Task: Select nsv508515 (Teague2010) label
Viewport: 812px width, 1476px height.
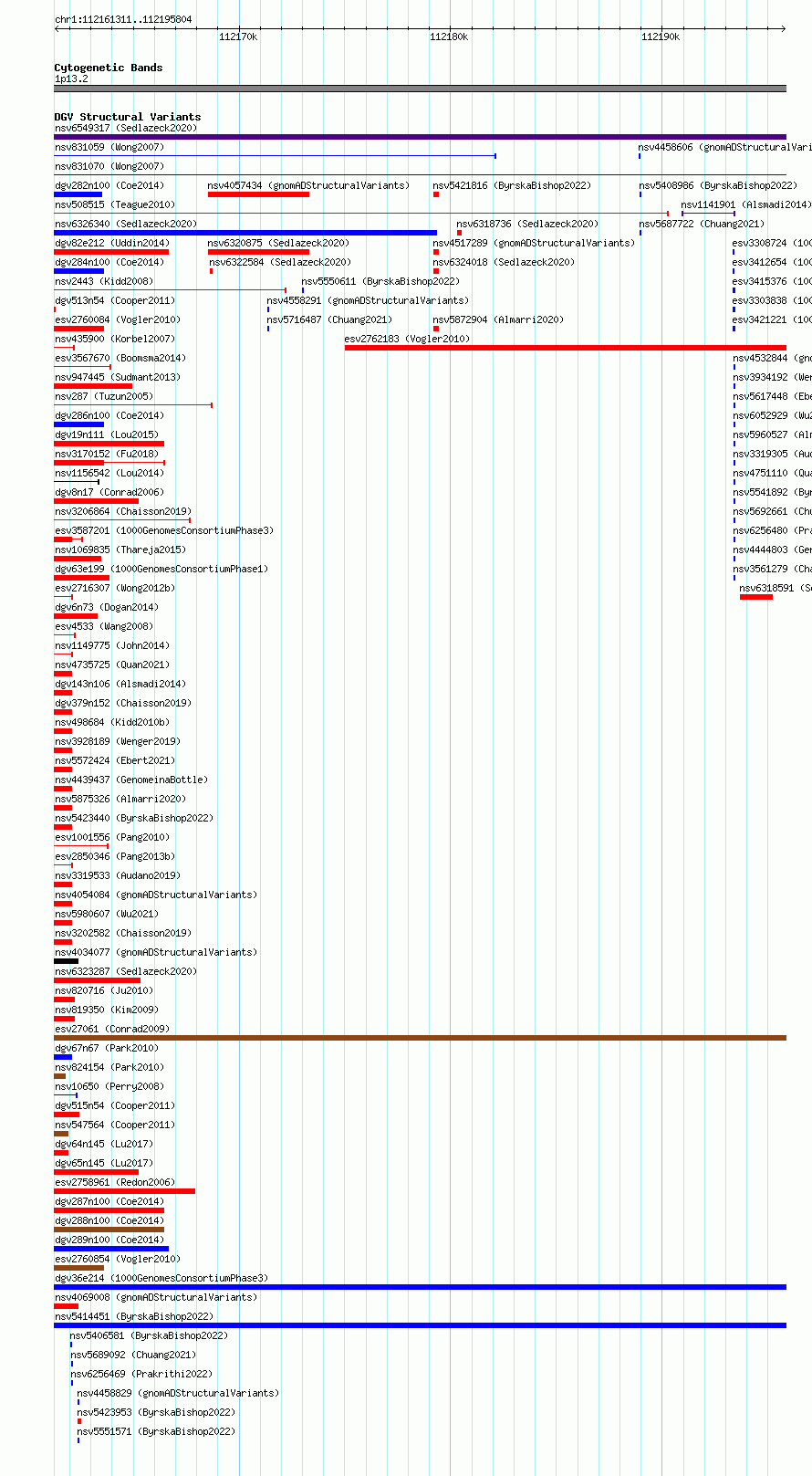Action: (115, 204)
